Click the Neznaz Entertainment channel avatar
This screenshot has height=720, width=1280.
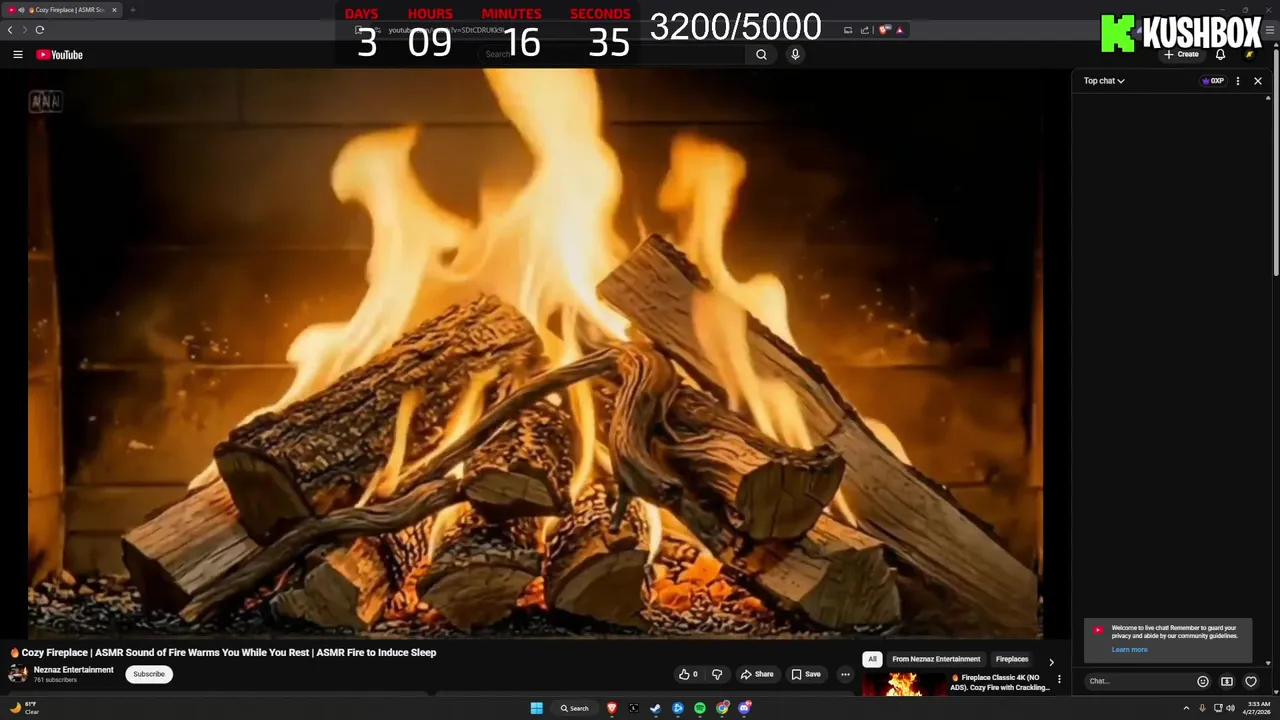[x=18, y=674]
